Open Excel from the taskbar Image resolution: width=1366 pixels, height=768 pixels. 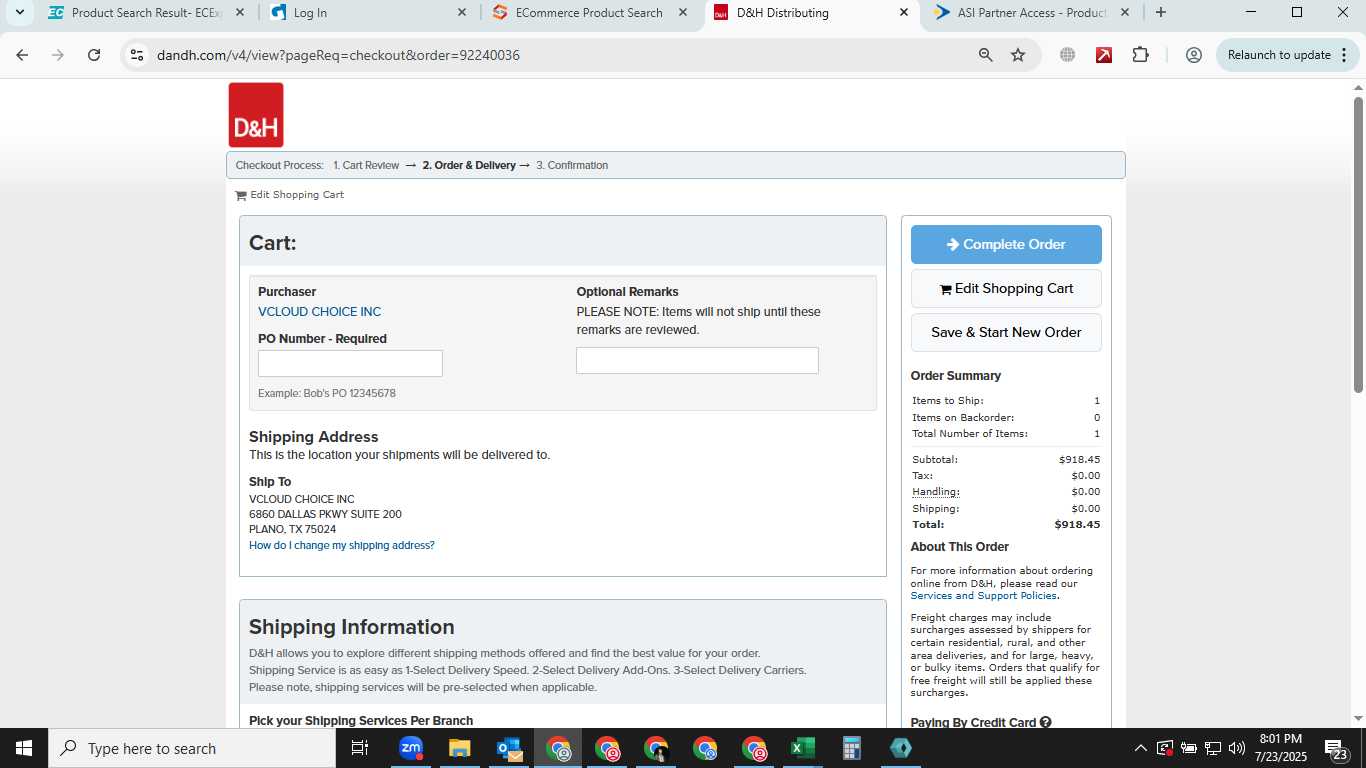tap(802, 748)
